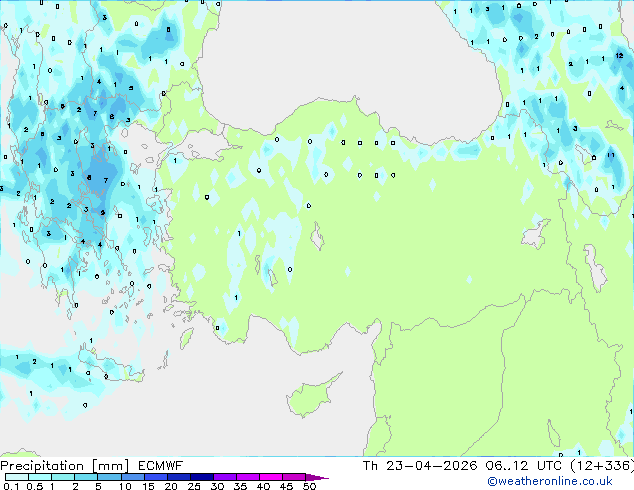Click the '12' precipitation value on the map
Viewport: 634px width, 490px height.
coord(619,56)
